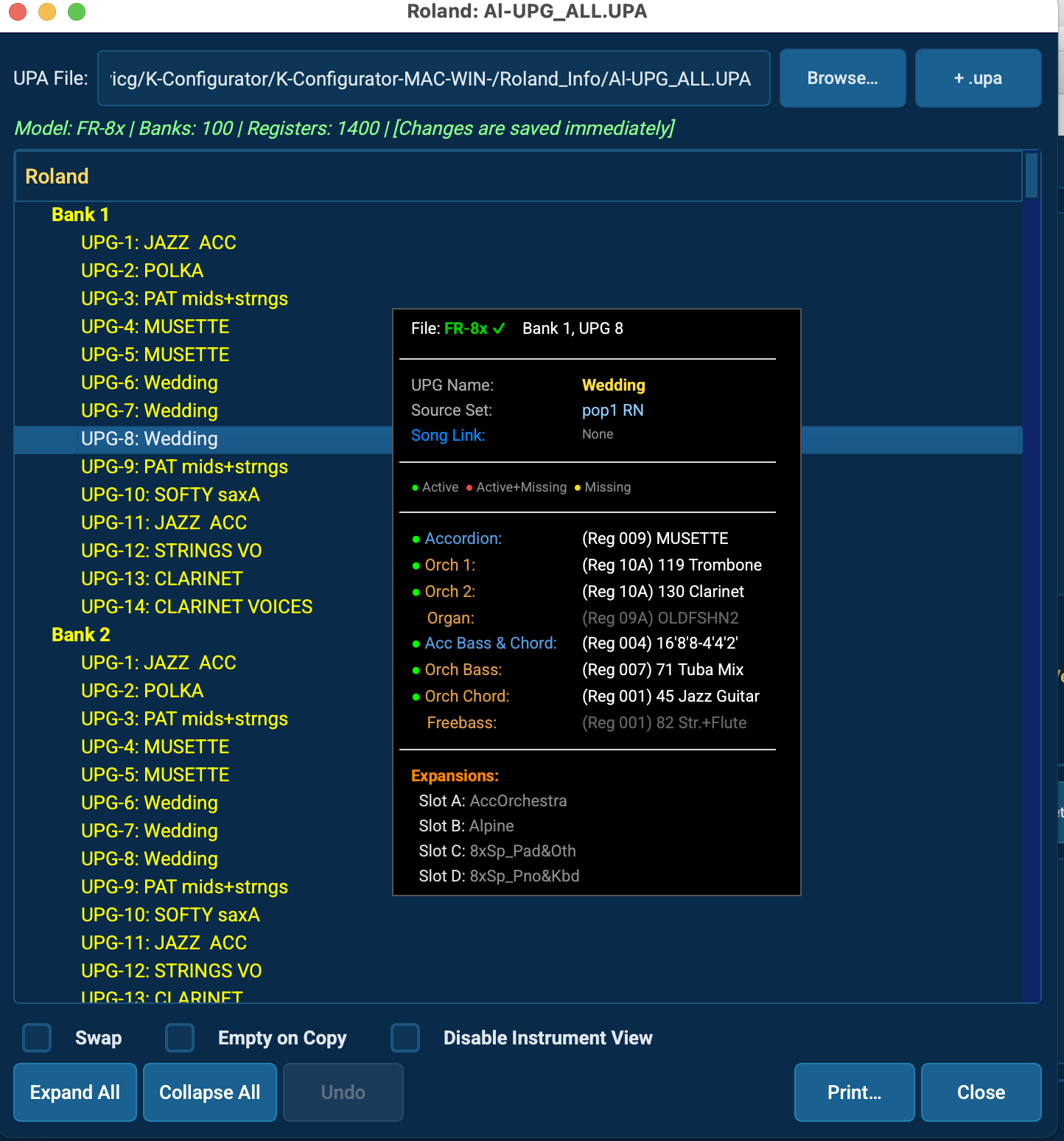Choose UPG-9: PAT mids+strngs in Bank 2

click(x=184, y=887)
